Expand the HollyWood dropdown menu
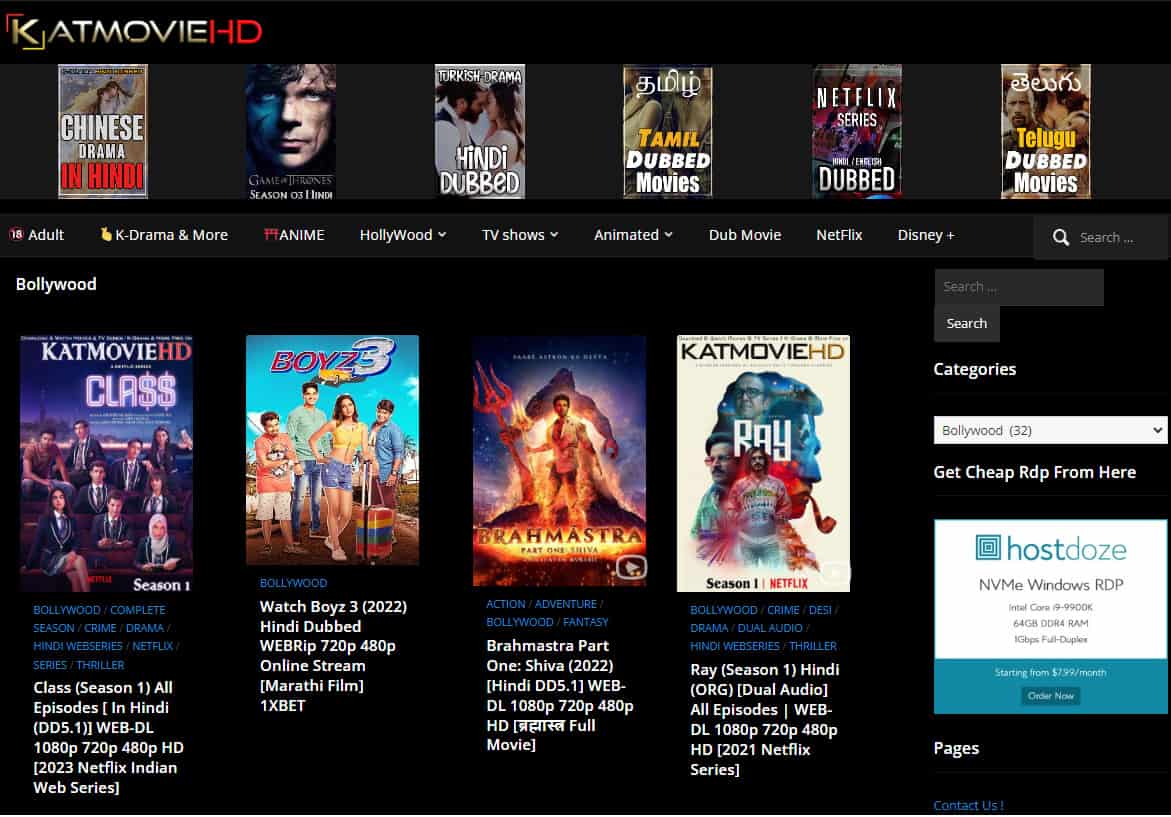The width and height of the screenshot is (1171, 817). [x=402, y=235]
